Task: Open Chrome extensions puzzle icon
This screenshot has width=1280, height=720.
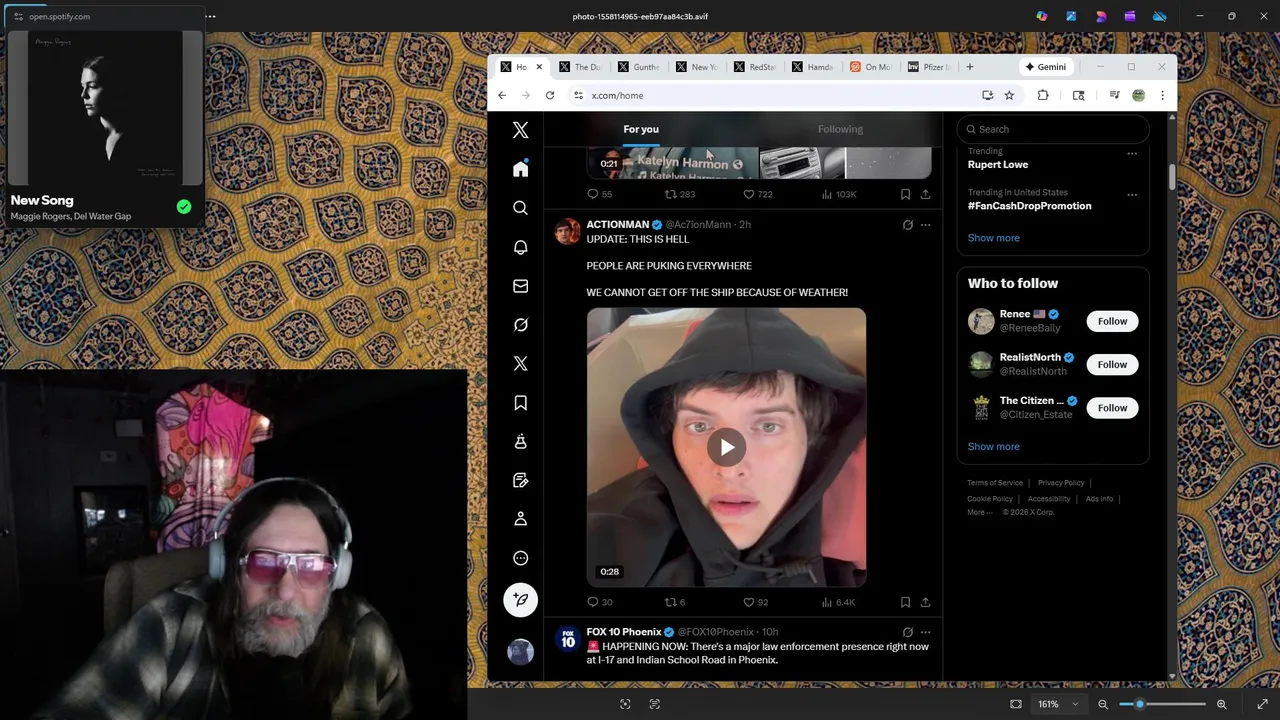Action: 1043,95
